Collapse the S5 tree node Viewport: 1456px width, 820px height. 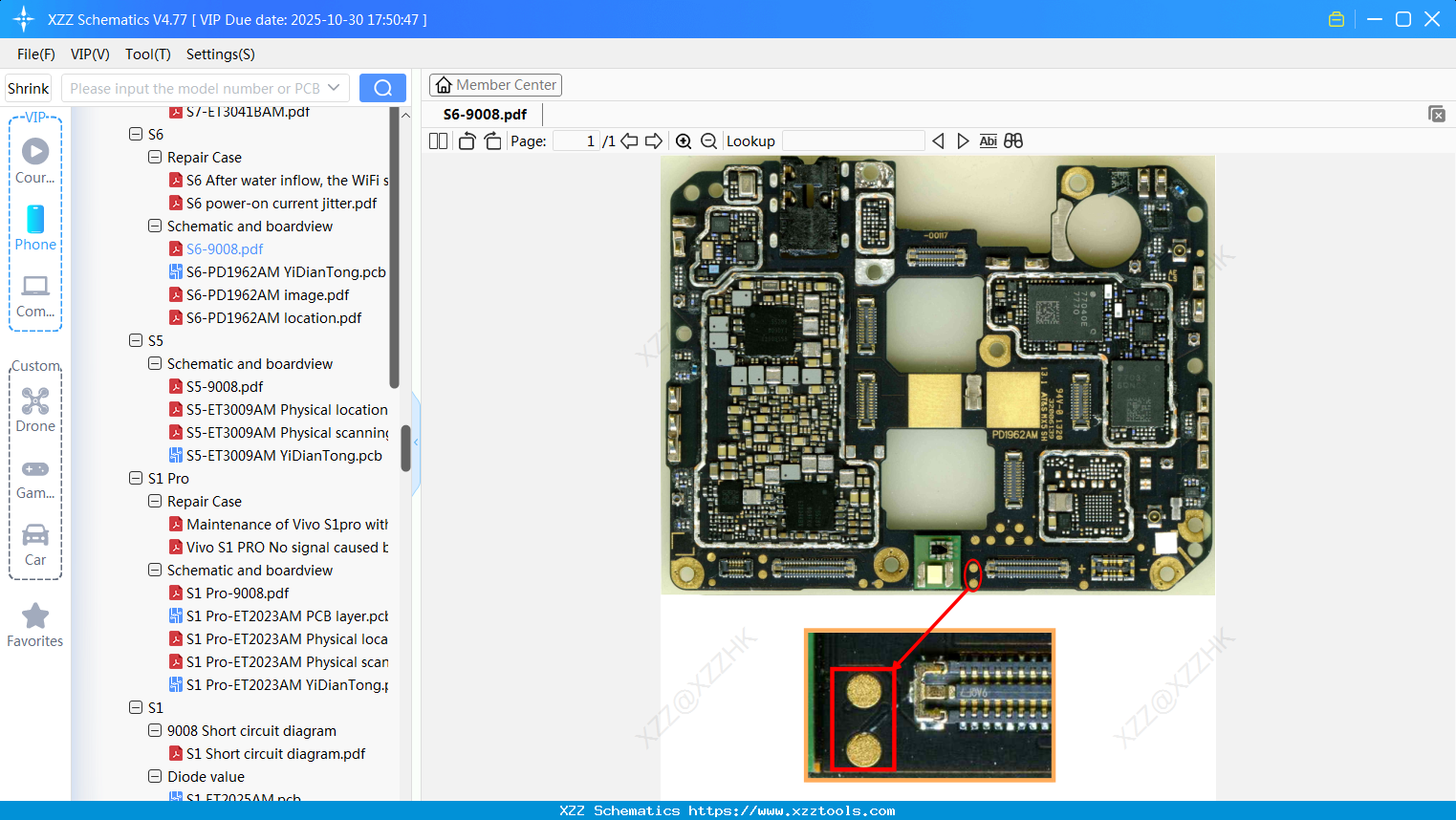[x=136, y=341]
